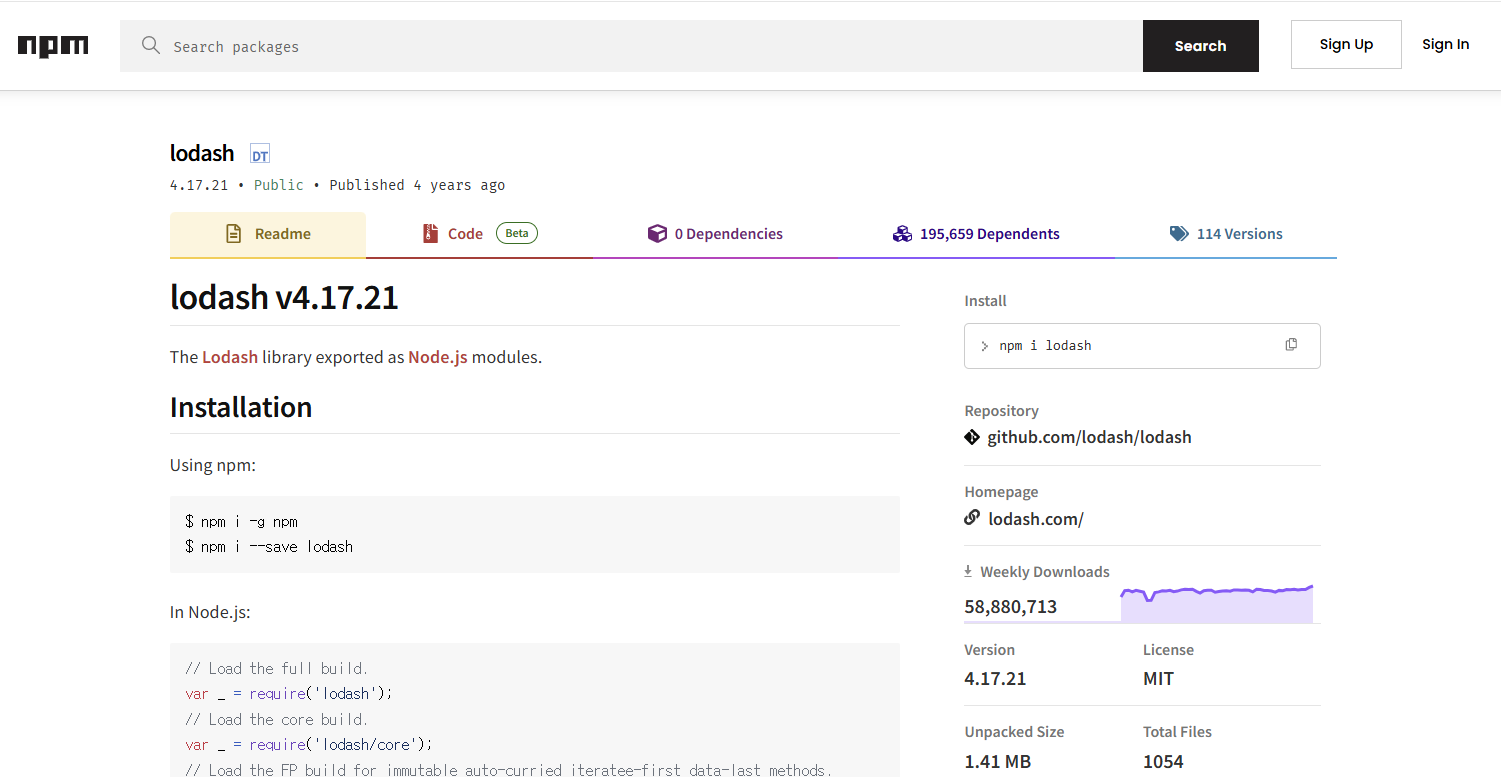This screenshot has width=1501, height=777.
Task: Click the DT TypeScript declarations badge
Action: coord(260,154)
